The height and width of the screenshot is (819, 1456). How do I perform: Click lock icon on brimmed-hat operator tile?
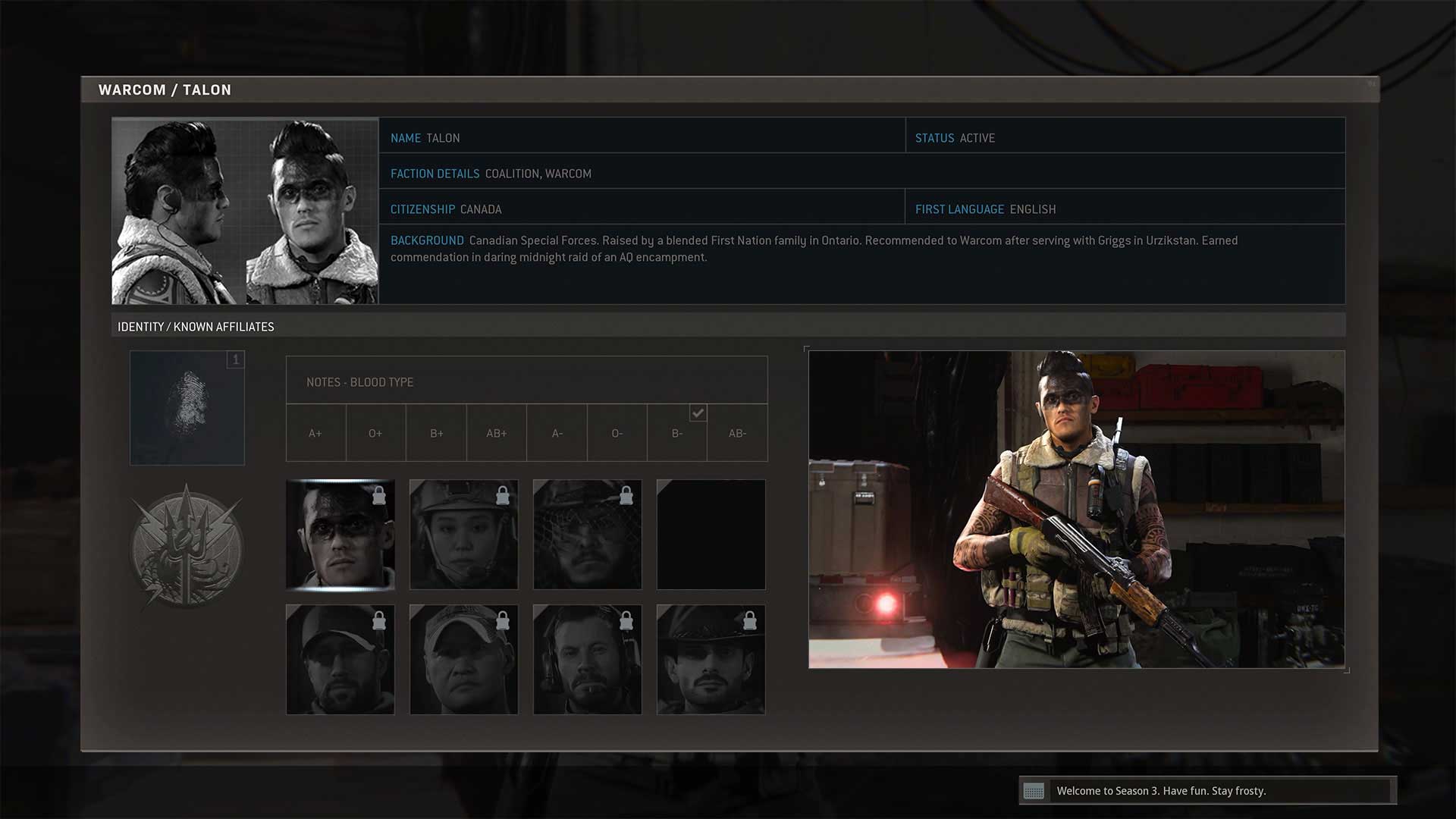pyautogui.click(x=750, y=620)
